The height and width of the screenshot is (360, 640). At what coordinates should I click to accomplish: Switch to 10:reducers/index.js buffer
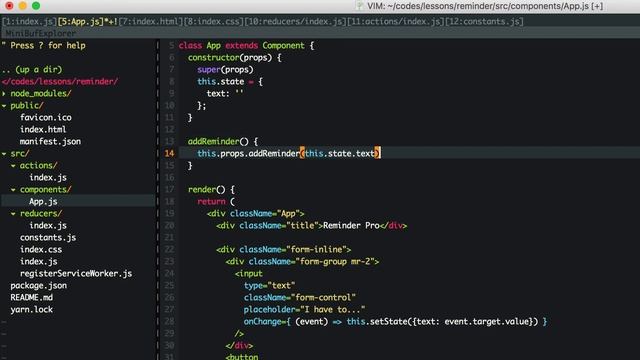coord(295,21)
